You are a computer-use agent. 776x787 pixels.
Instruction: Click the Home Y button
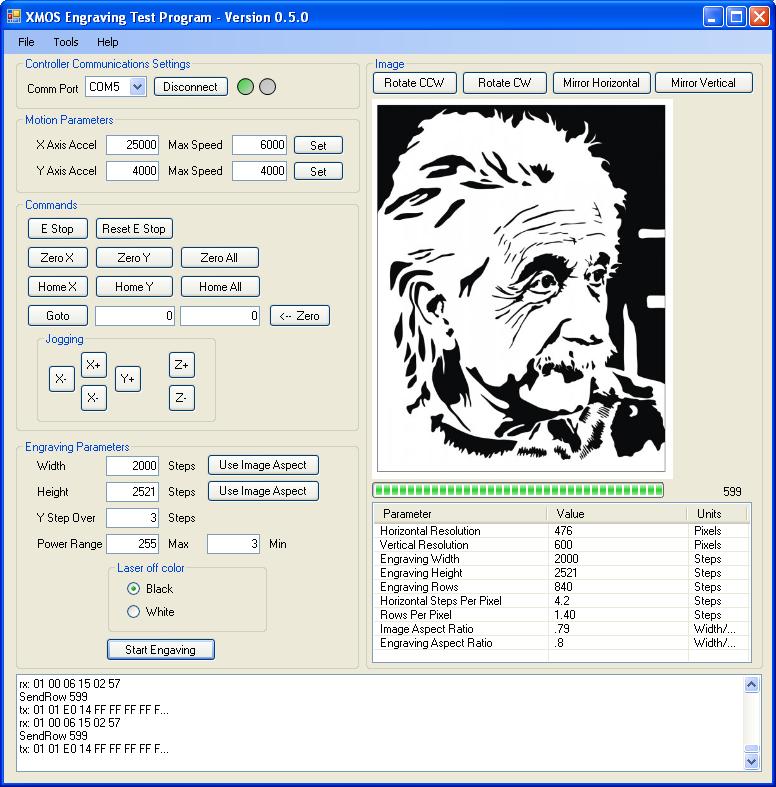point(134,287)
